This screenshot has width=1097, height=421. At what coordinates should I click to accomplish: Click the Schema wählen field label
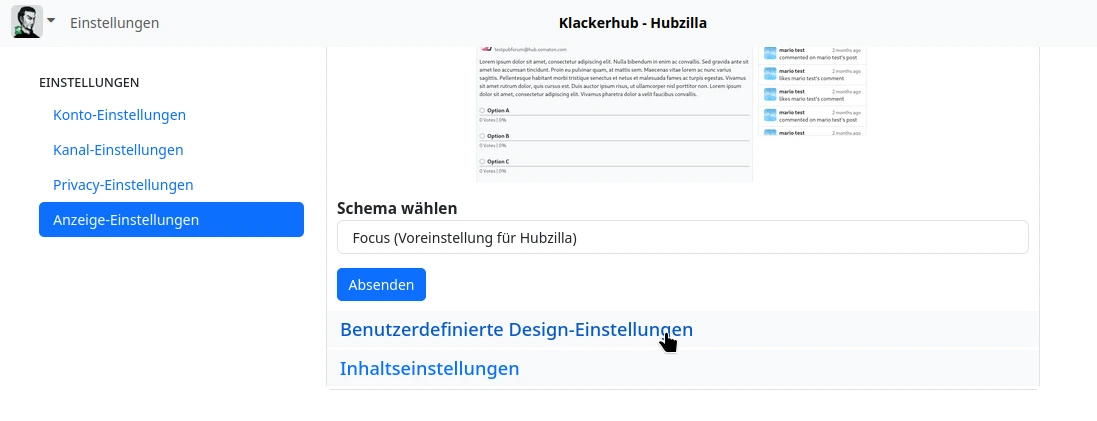pyautogui.click(x=397, y=209)
